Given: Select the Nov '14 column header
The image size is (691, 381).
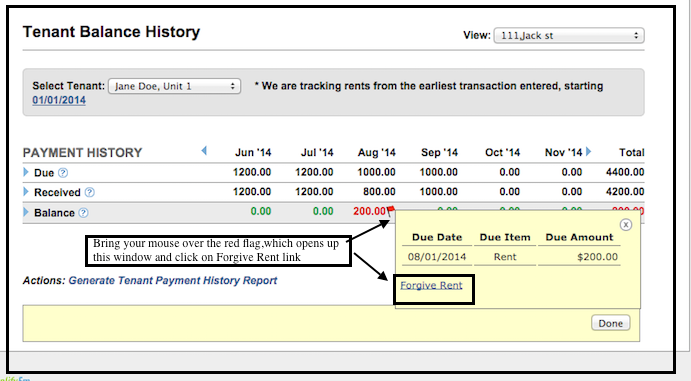Looking at the screenshot, I should (x=563, y=152).
